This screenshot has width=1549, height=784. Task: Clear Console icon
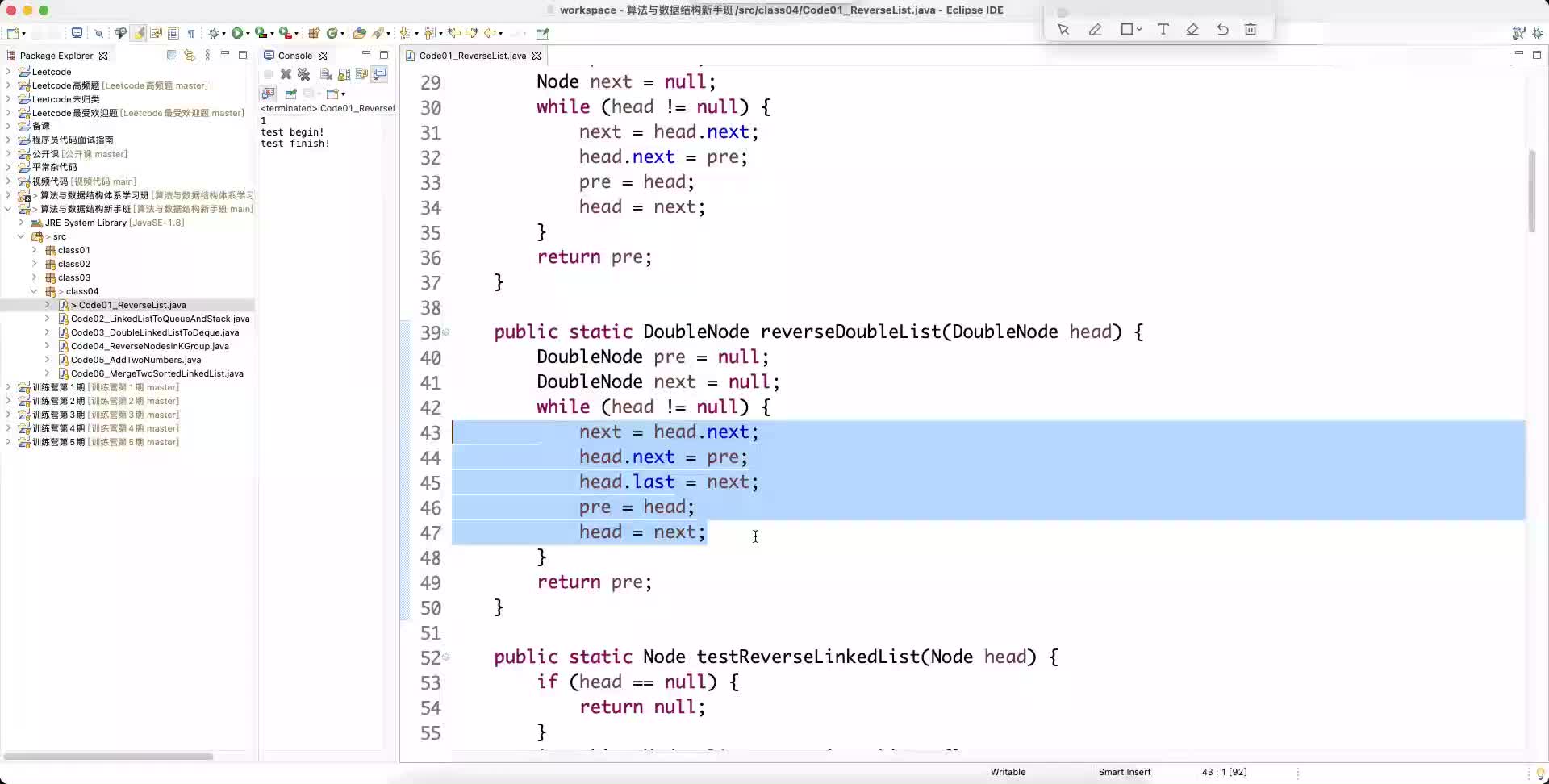tap(326, 74)
